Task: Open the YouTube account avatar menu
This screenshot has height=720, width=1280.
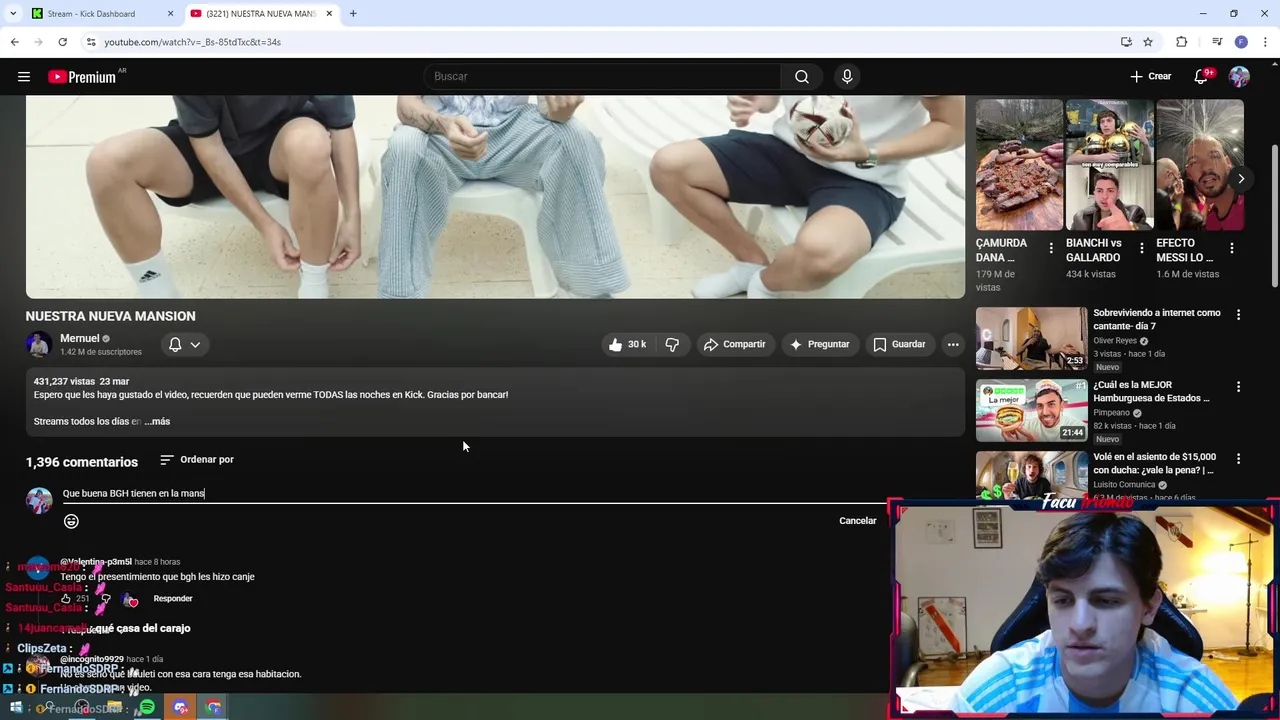Action: point(1240,76)
